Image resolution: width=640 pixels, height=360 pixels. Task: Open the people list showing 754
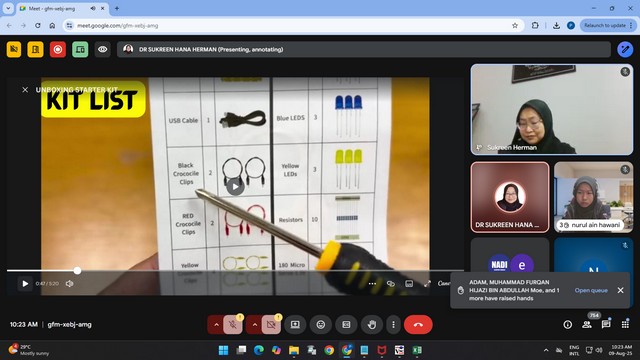pyautogui.click(x=587, y=324)
